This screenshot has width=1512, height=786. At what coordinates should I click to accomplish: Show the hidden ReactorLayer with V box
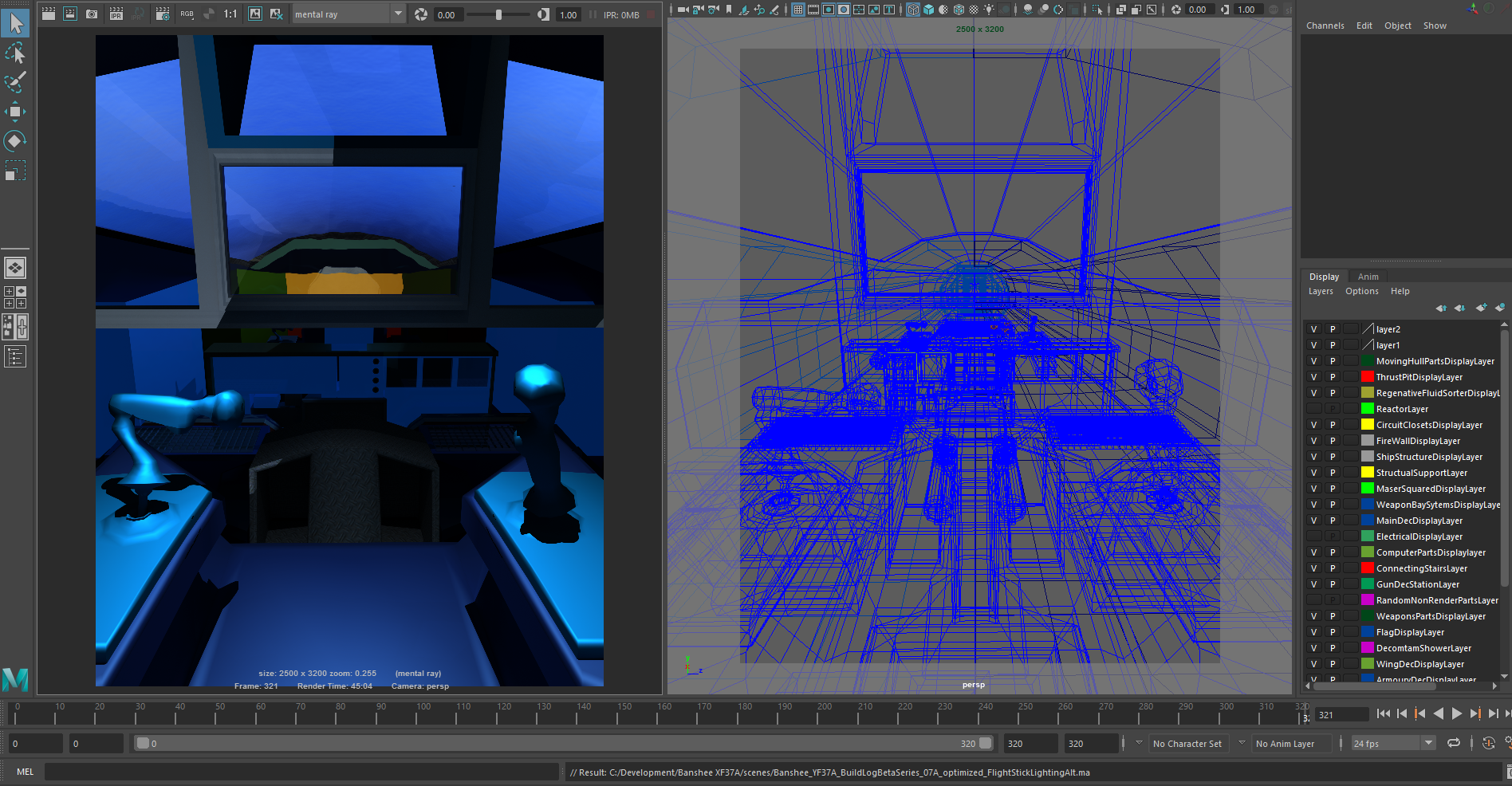click(1313, 409)
